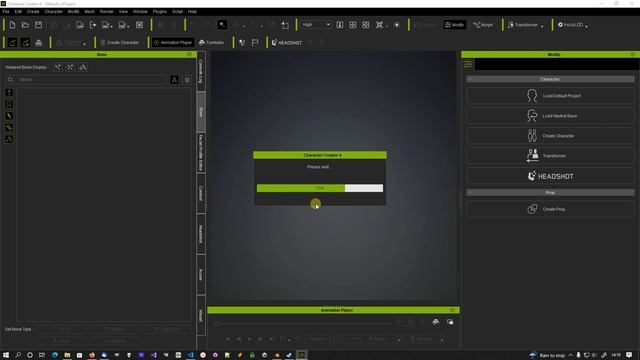Click the Morph button in toolbar
The height and width of the screenshot is (360, 640).
click(483, 25)
